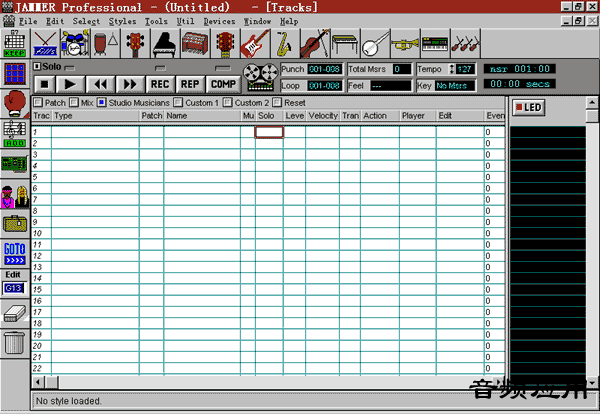Check the Reset checkbox

(277, 102)
